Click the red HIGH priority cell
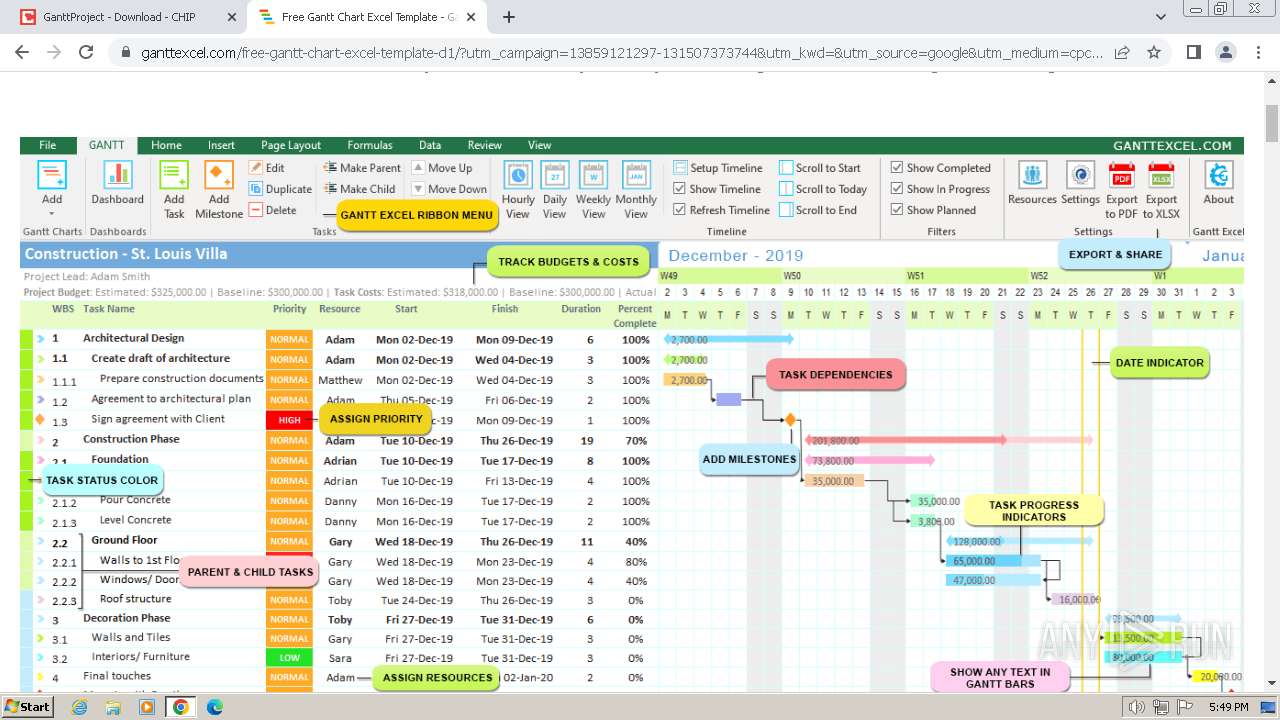Viewport: 1280px width, 720px height. tap(289, 420)
